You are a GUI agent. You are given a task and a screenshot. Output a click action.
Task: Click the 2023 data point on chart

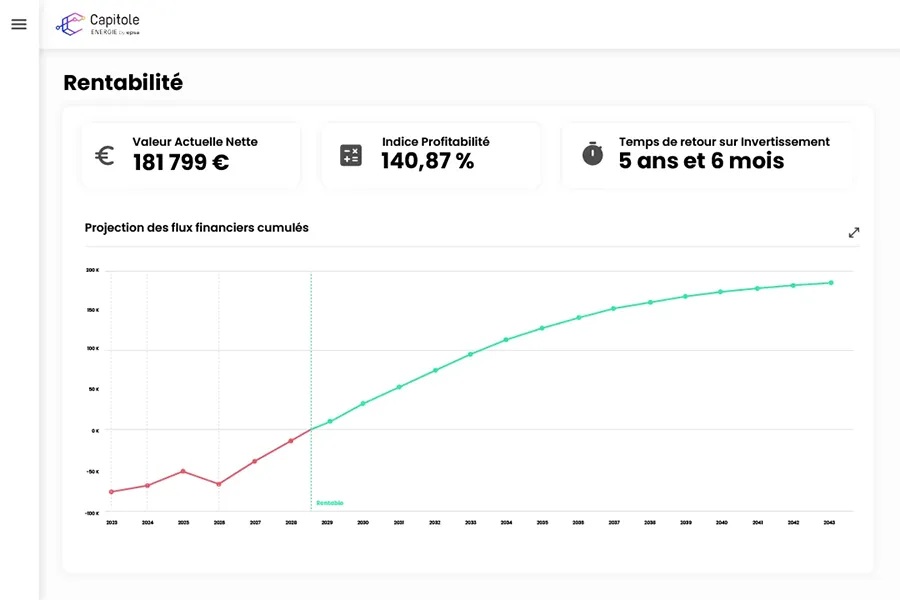111,492
